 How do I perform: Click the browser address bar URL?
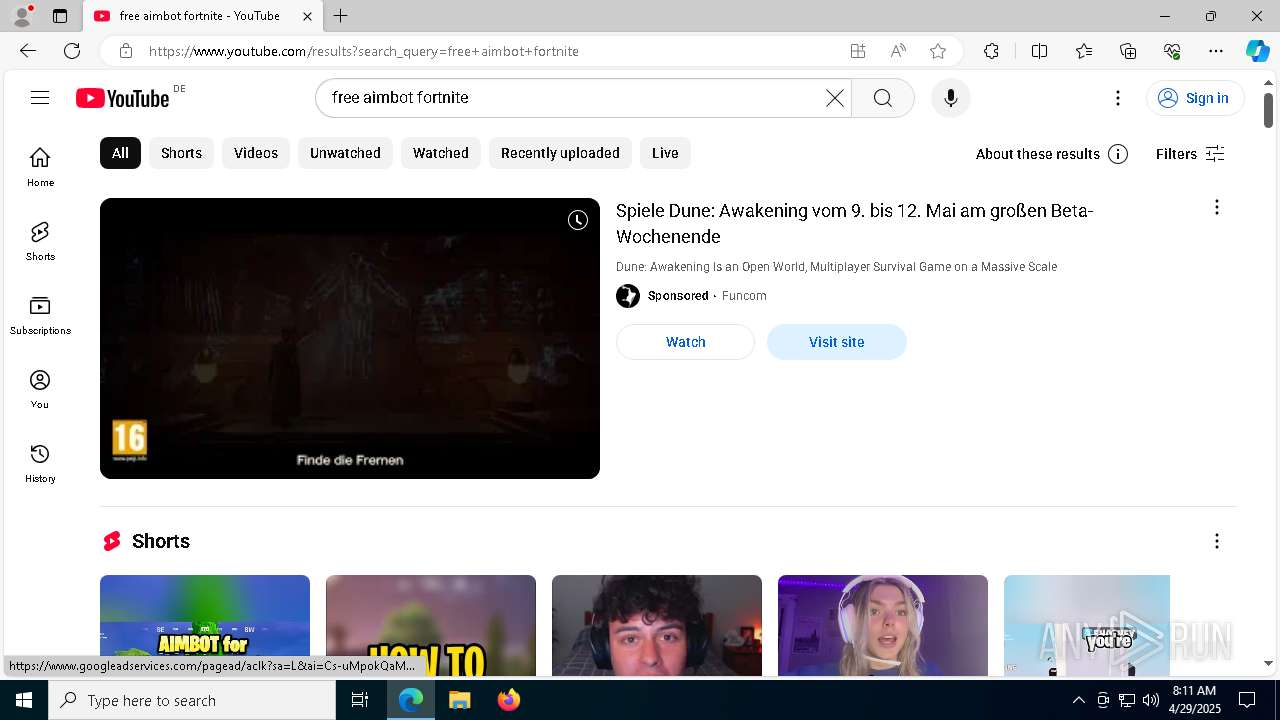(364, 51)
